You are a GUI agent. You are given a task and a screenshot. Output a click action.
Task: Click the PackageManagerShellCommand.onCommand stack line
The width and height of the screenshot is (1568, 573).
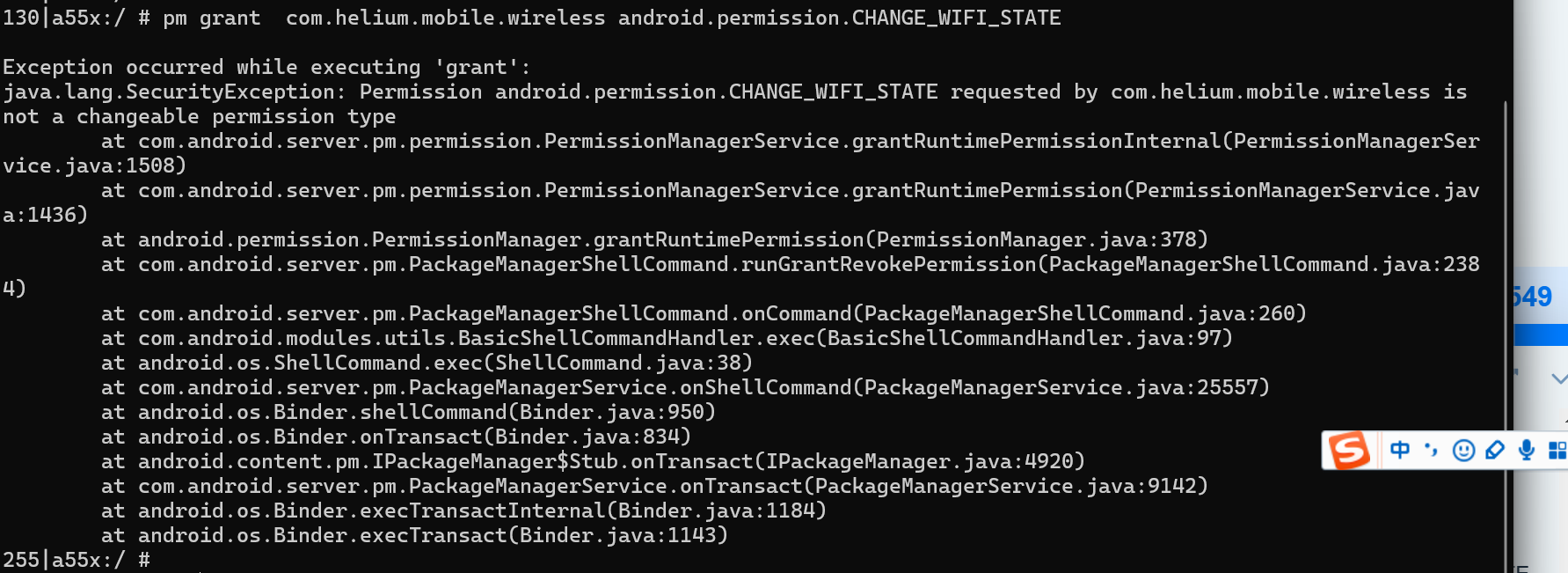(704, 313)
